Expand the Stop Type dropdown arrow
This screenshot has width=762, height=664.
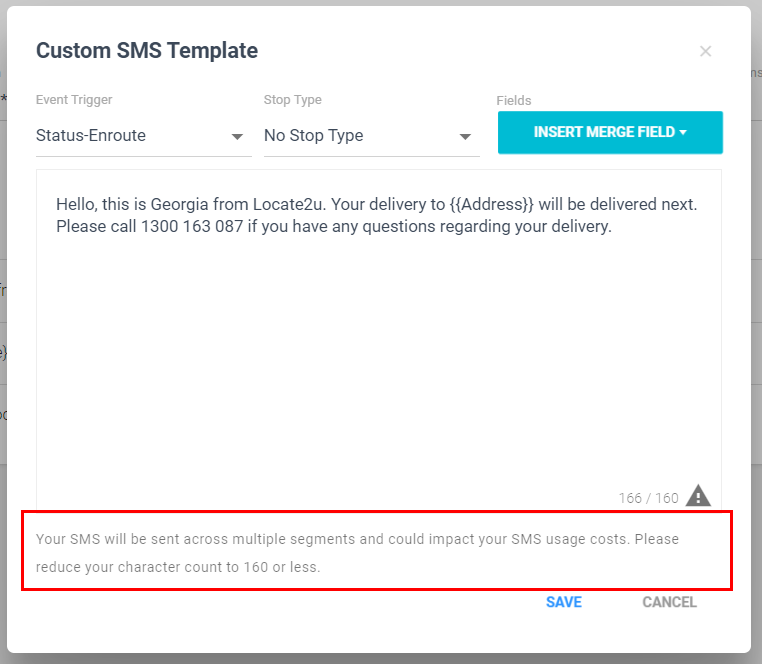coord(465,137)
